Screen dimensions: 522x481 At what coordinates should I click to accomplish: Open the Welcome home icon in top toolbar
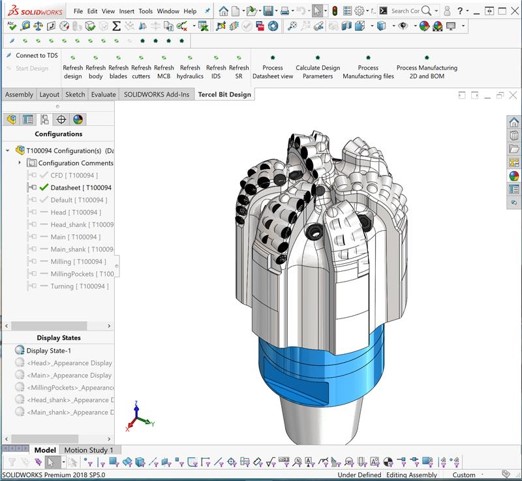coord(223,11)
